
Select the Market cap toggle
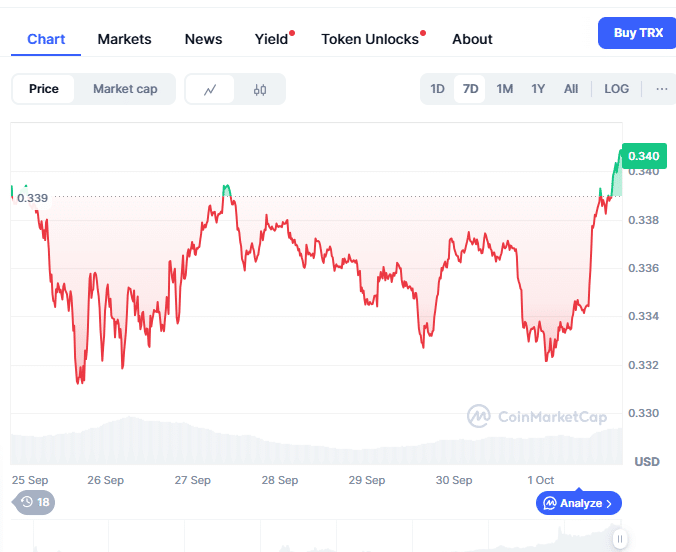(125, 89)
